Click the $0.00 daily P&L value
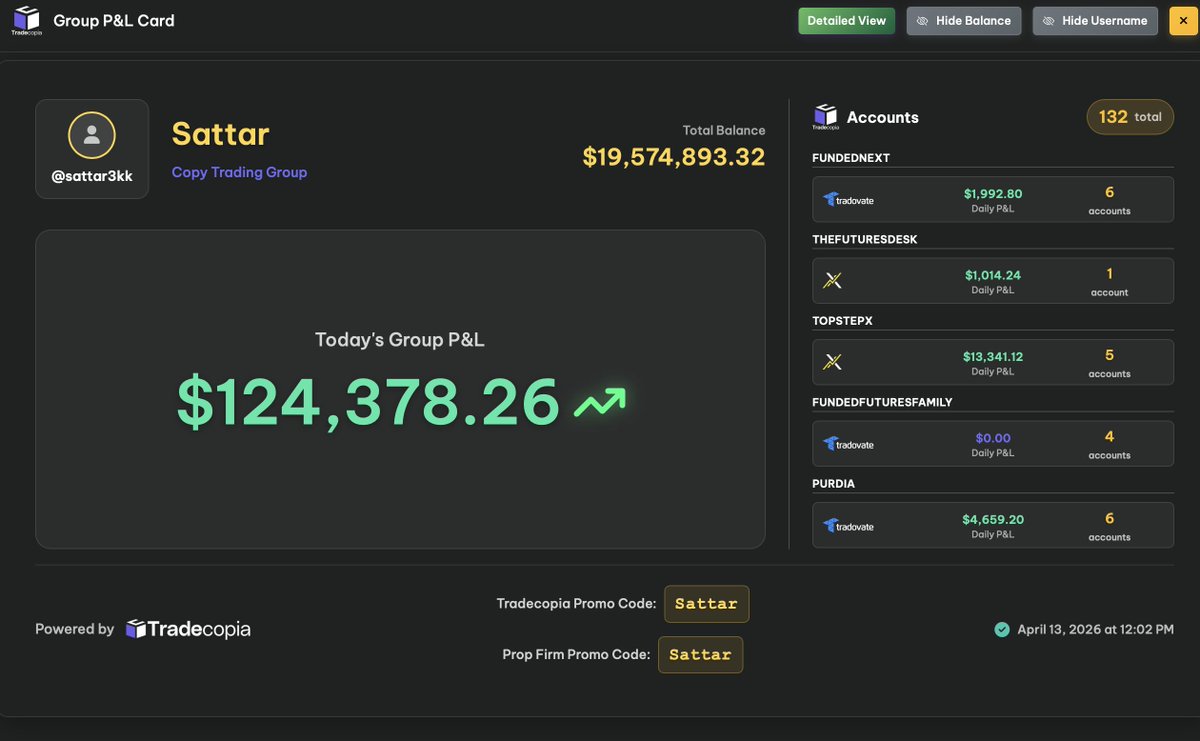 [x=993, y=438]
